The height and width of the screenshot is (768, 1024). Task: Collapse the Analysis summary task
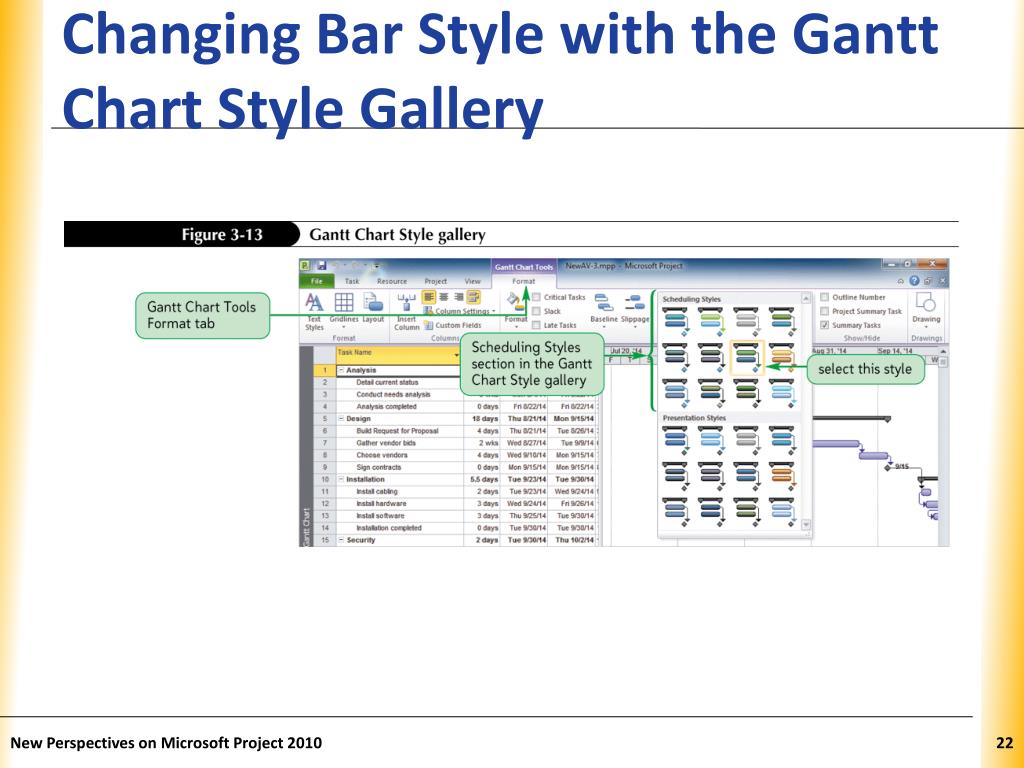click(x=341, y=370)
